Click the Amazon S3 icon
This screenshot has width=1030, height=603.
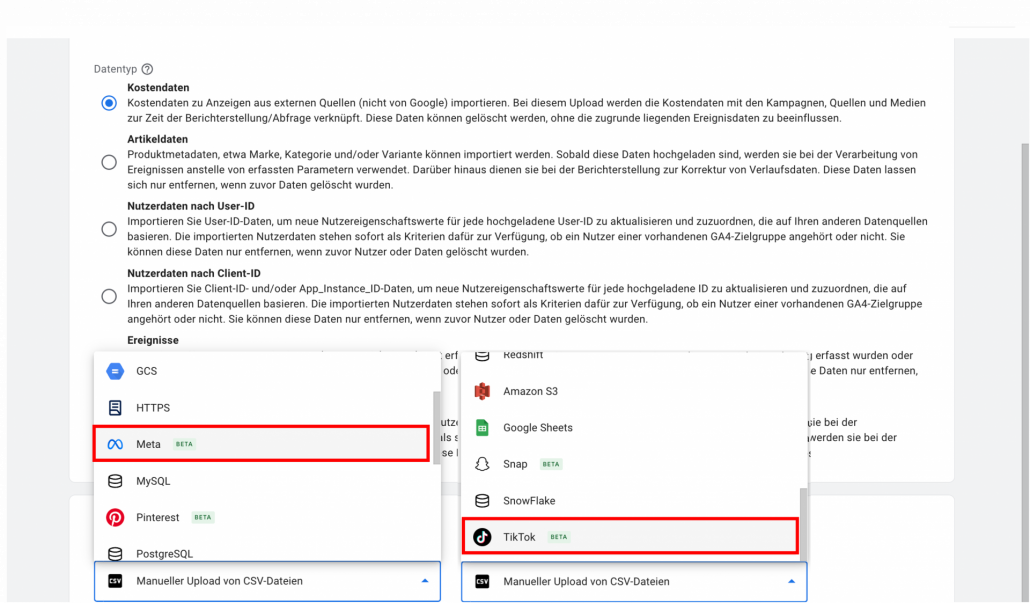pyautogui.click(x=482, y=391)
